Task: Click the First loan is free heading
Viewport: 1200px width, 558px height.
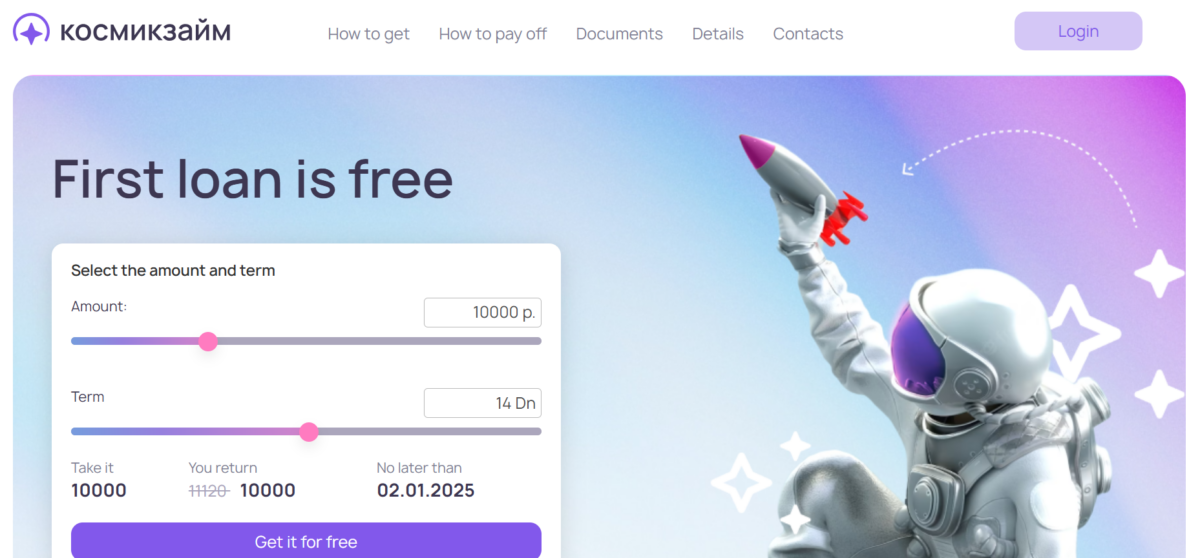Action: (x=253, y=179)
